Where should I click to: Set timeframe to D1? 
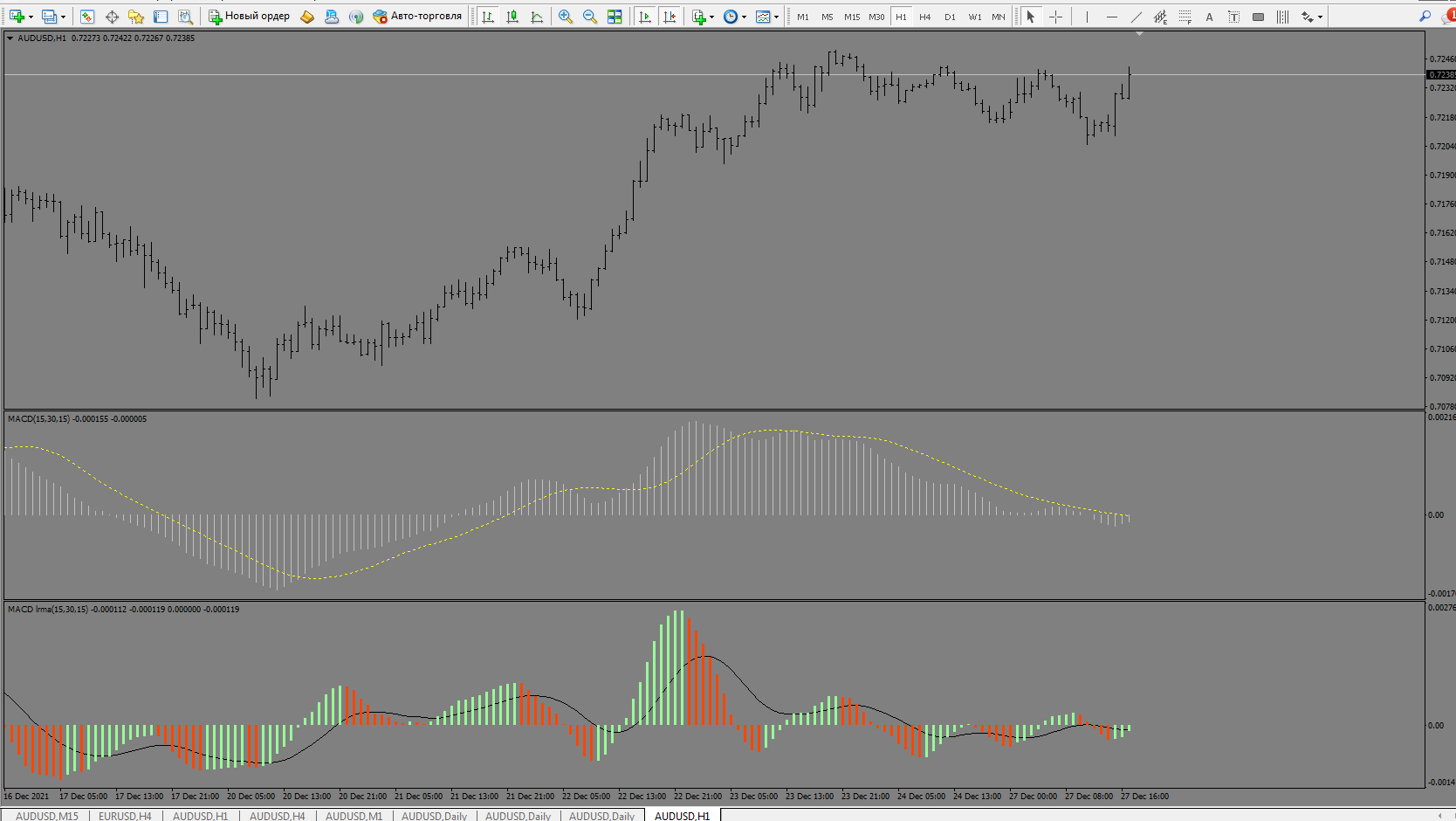click(x=950, y=17)
